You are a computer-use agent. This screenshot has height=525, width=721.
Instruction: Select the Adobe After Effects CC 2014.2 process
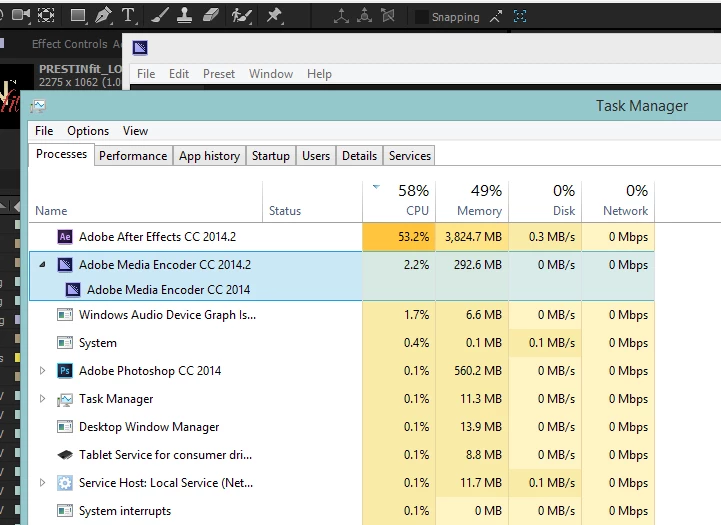pos(342,237)
